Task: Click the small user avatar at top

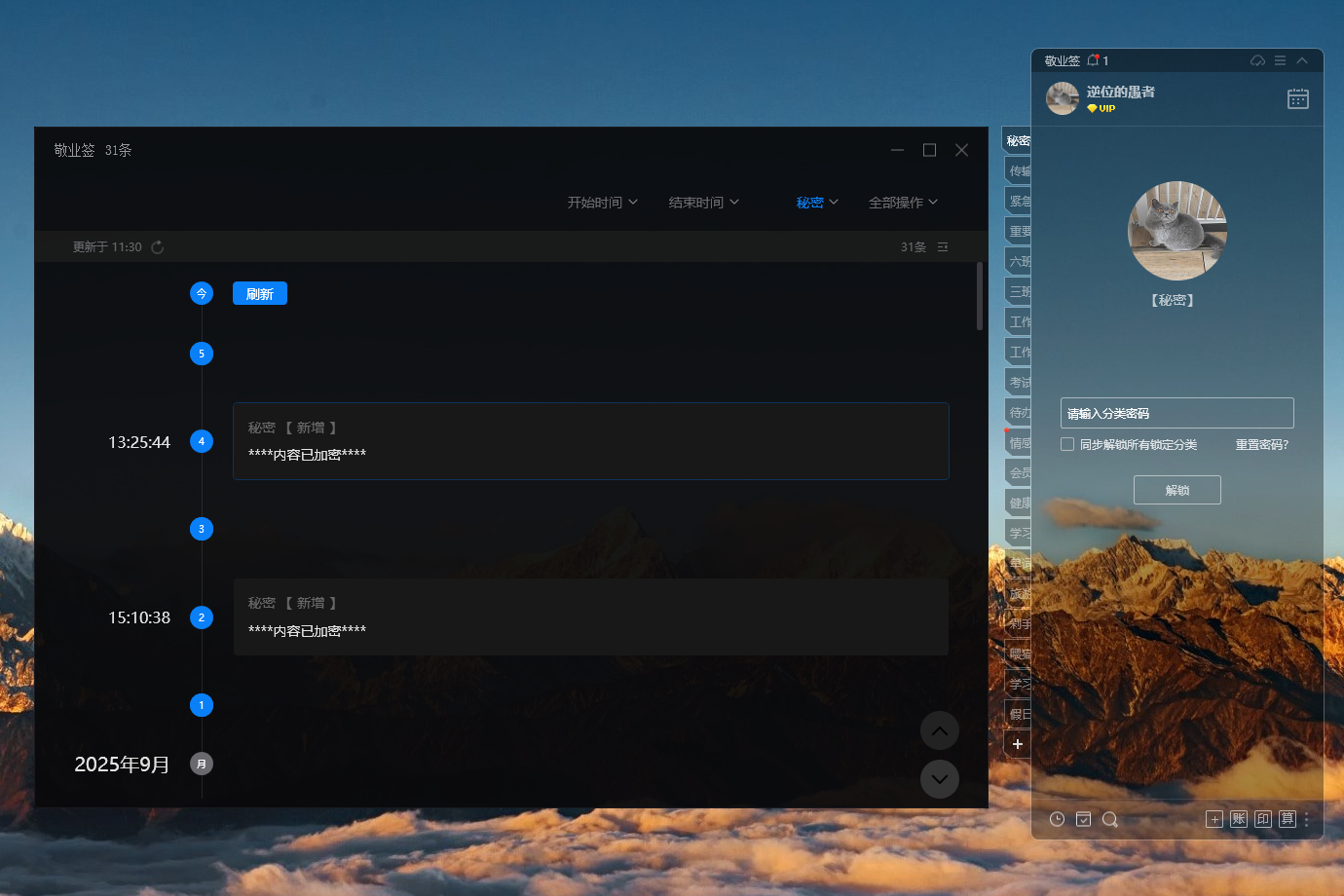Action: pyautogui.click(x=1063, y=98)
